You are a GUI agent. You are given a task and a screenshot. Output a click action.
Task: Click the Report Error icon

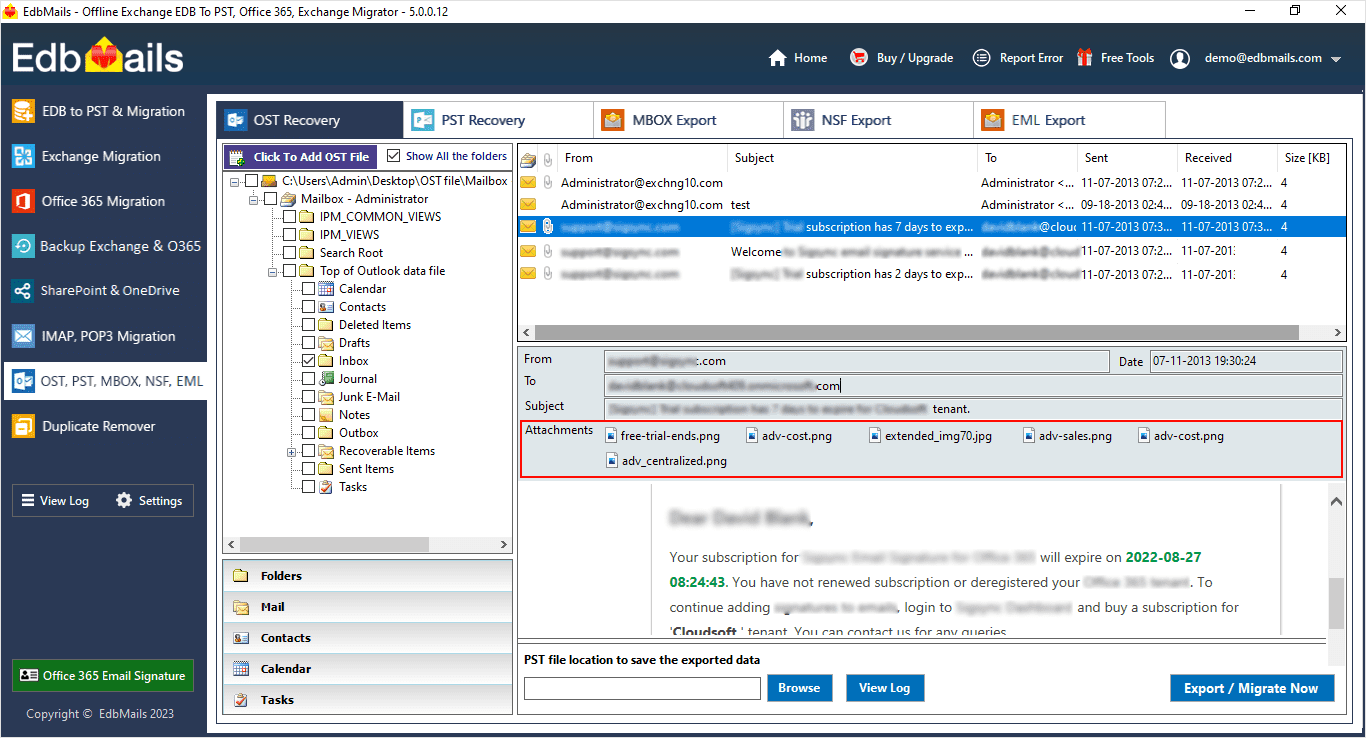[982, 58]
